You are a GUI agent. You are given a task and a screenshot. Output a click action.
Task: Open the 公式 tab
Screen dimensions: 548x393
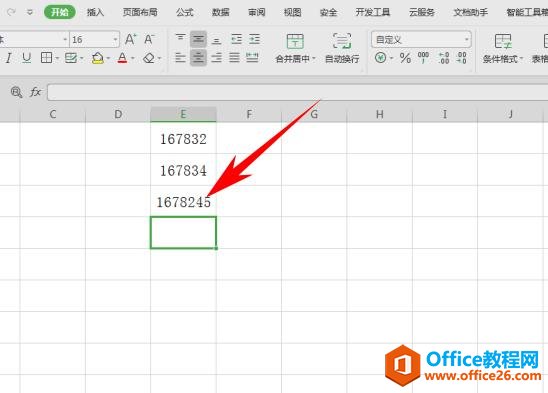point(185,12)
